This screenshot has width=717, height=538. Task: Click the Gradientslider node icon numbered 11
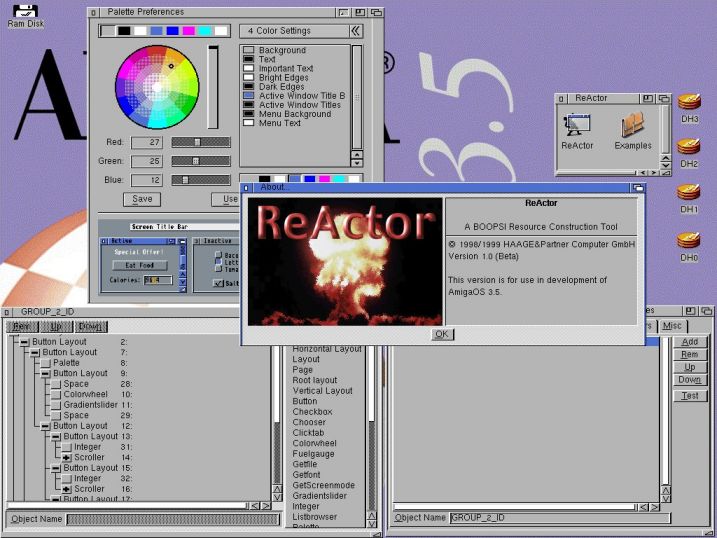click(56, 405)
